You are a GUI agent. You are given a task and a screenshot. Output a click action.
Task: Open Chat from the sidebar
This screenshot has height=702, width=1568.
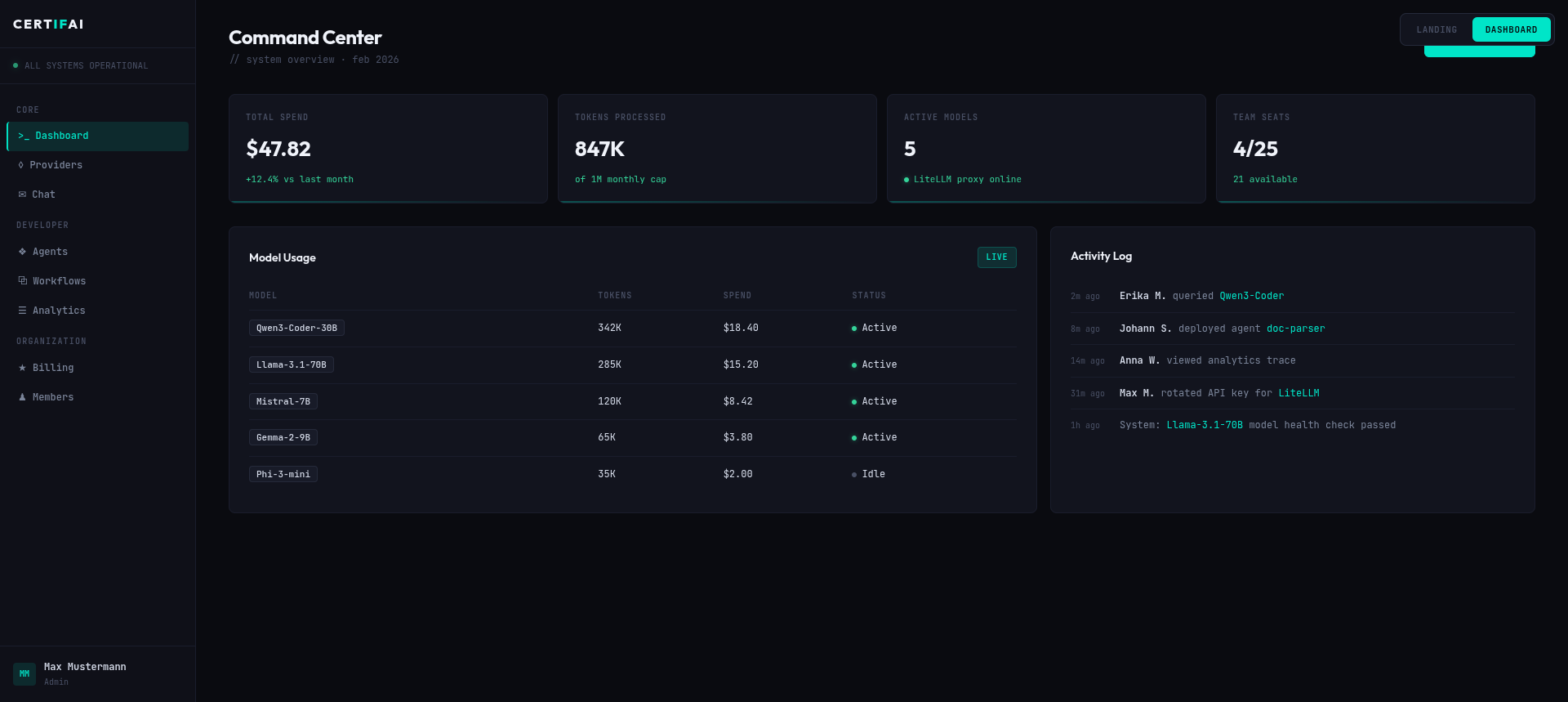click(x=43, y=195)
